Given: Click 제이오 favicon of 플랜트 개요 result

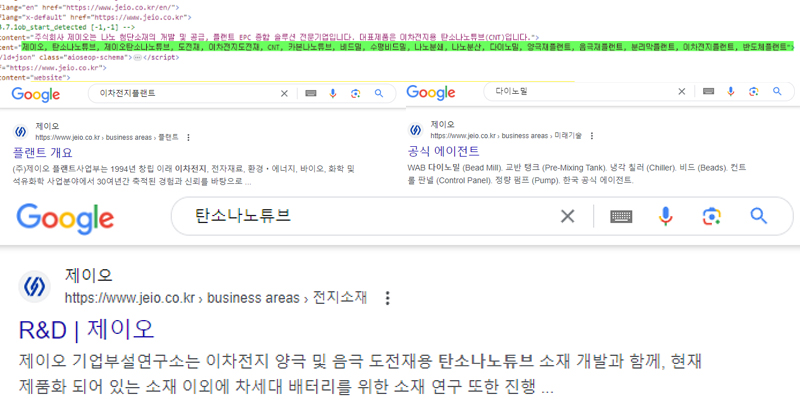Looking at the screenshot, I should point(20,132).
